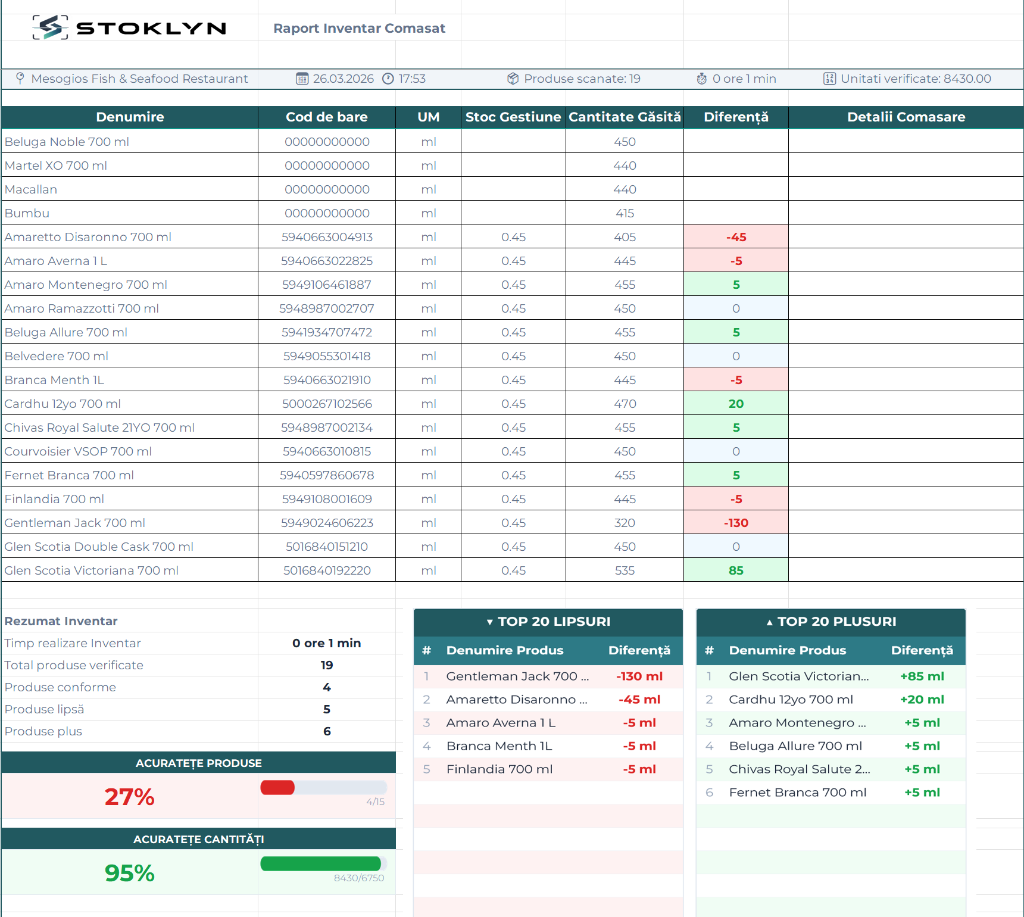Click the box icon beside Produse scanate
The image size is (1024, 917).
513,79
